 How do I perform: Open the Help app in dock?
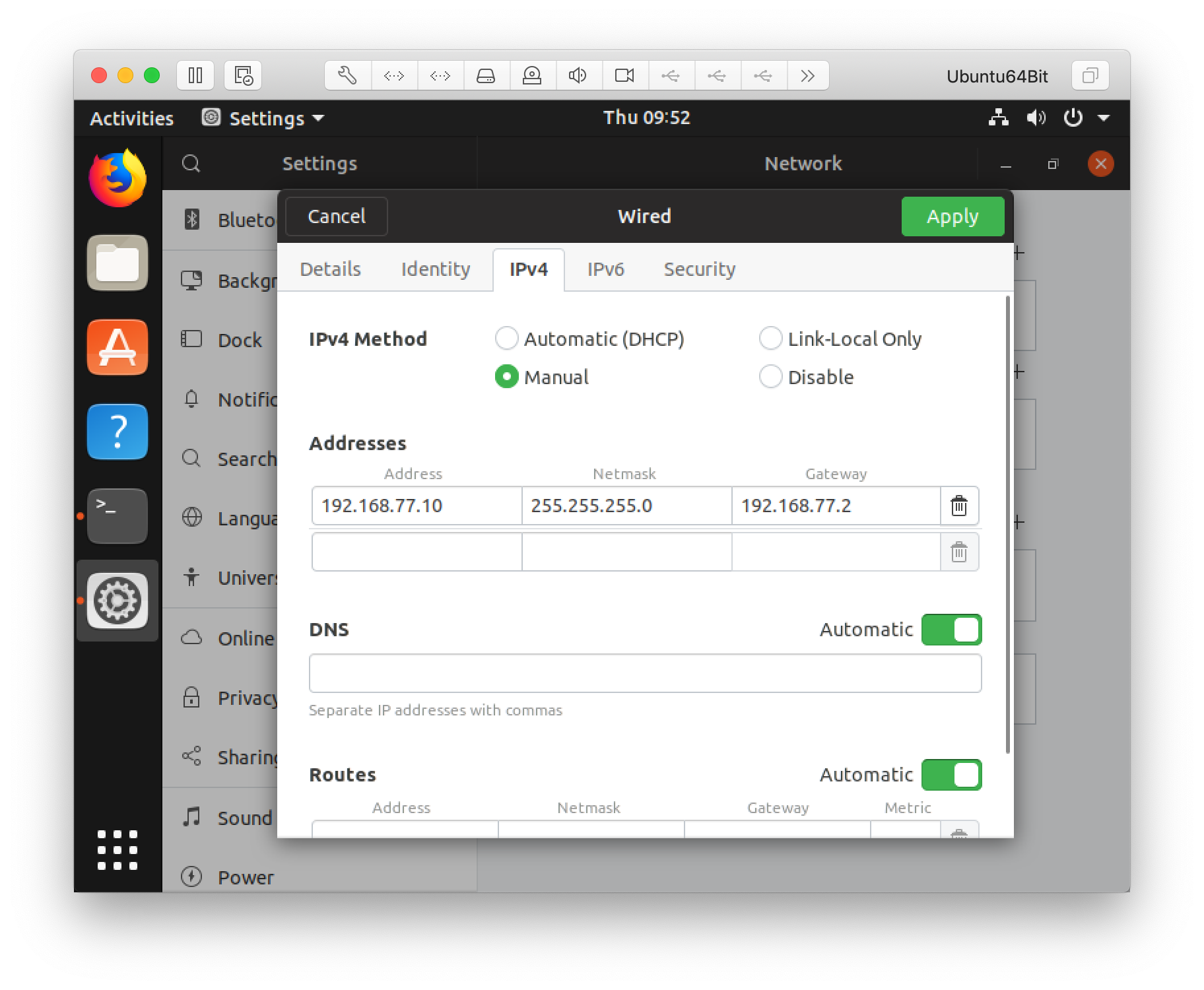pos(117,432)
